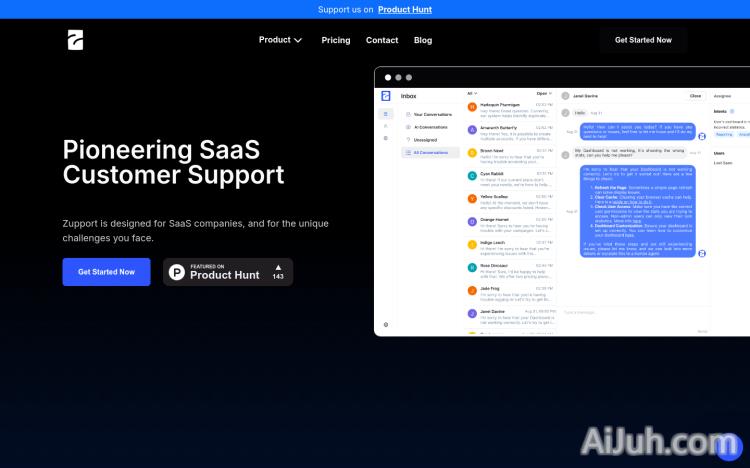Open the Yellow Scallop conversation

click(510, 201)
